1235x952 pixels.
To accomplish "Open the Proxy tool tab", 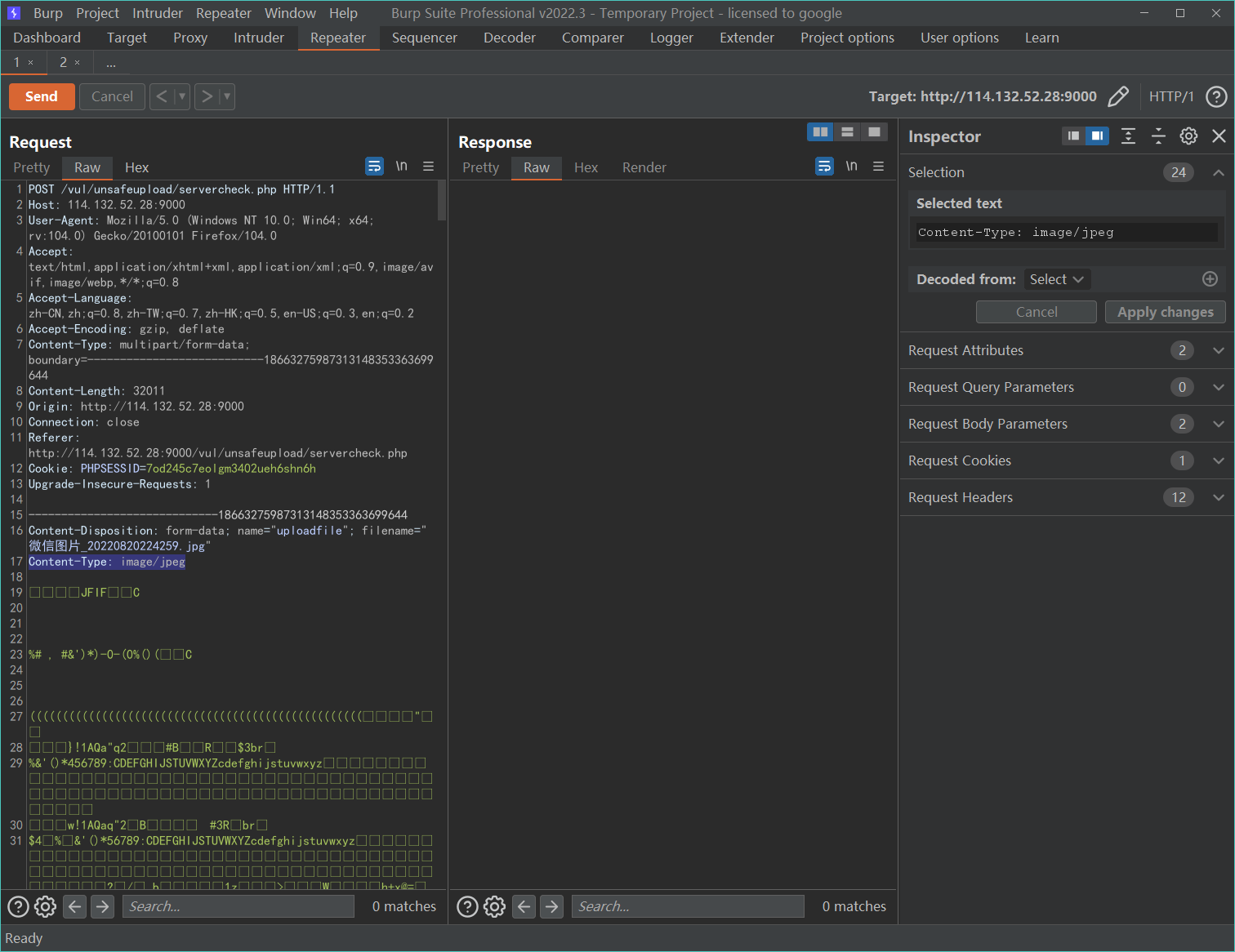I will pos(190,38).
